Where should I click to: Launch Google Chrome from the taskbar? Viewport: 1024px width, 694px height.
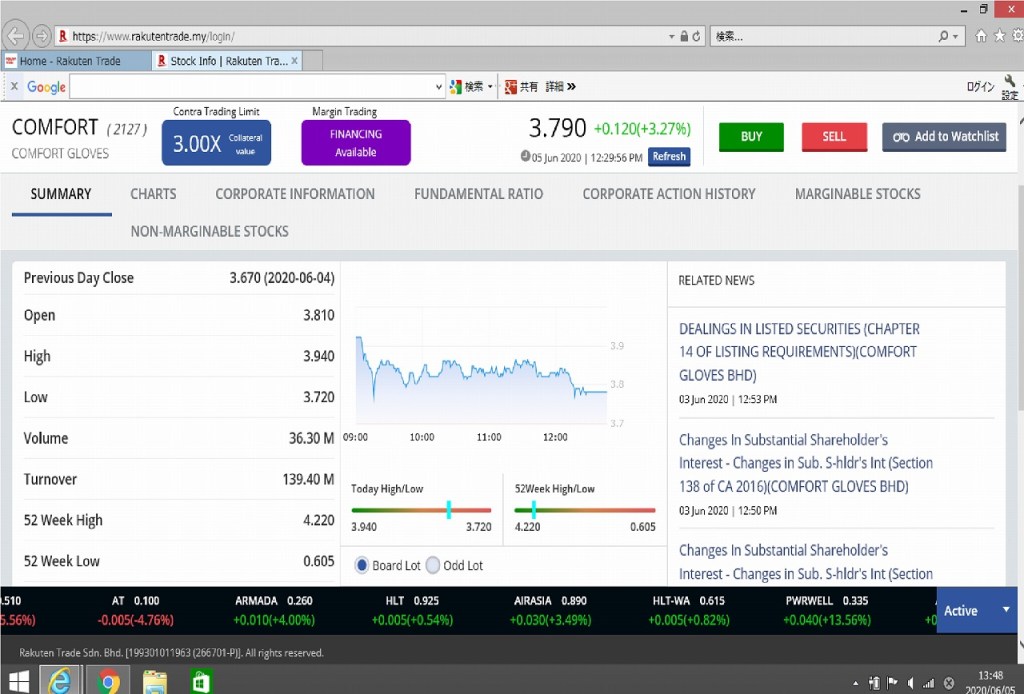click(109, 681)
